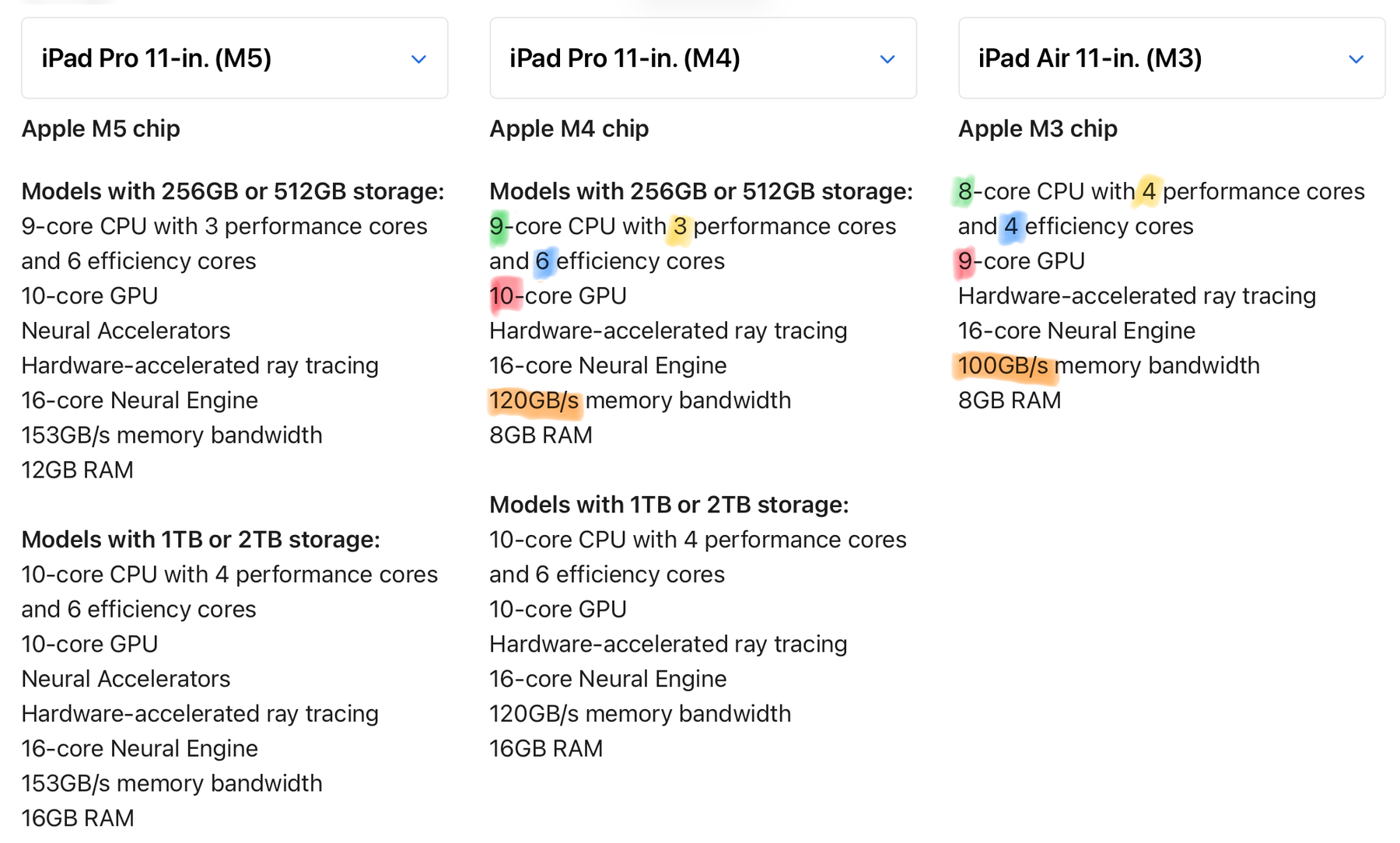Click the red-highlighted 10 in the M4 GPU line
Image resolution: width=1400 pixels, height=843 pixels.
point(502,296)
